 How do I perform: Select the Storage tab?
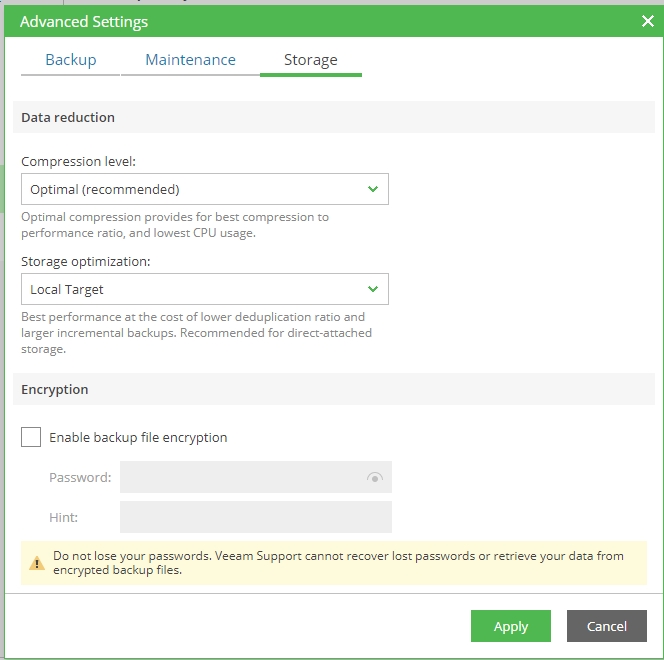(310, 60)
